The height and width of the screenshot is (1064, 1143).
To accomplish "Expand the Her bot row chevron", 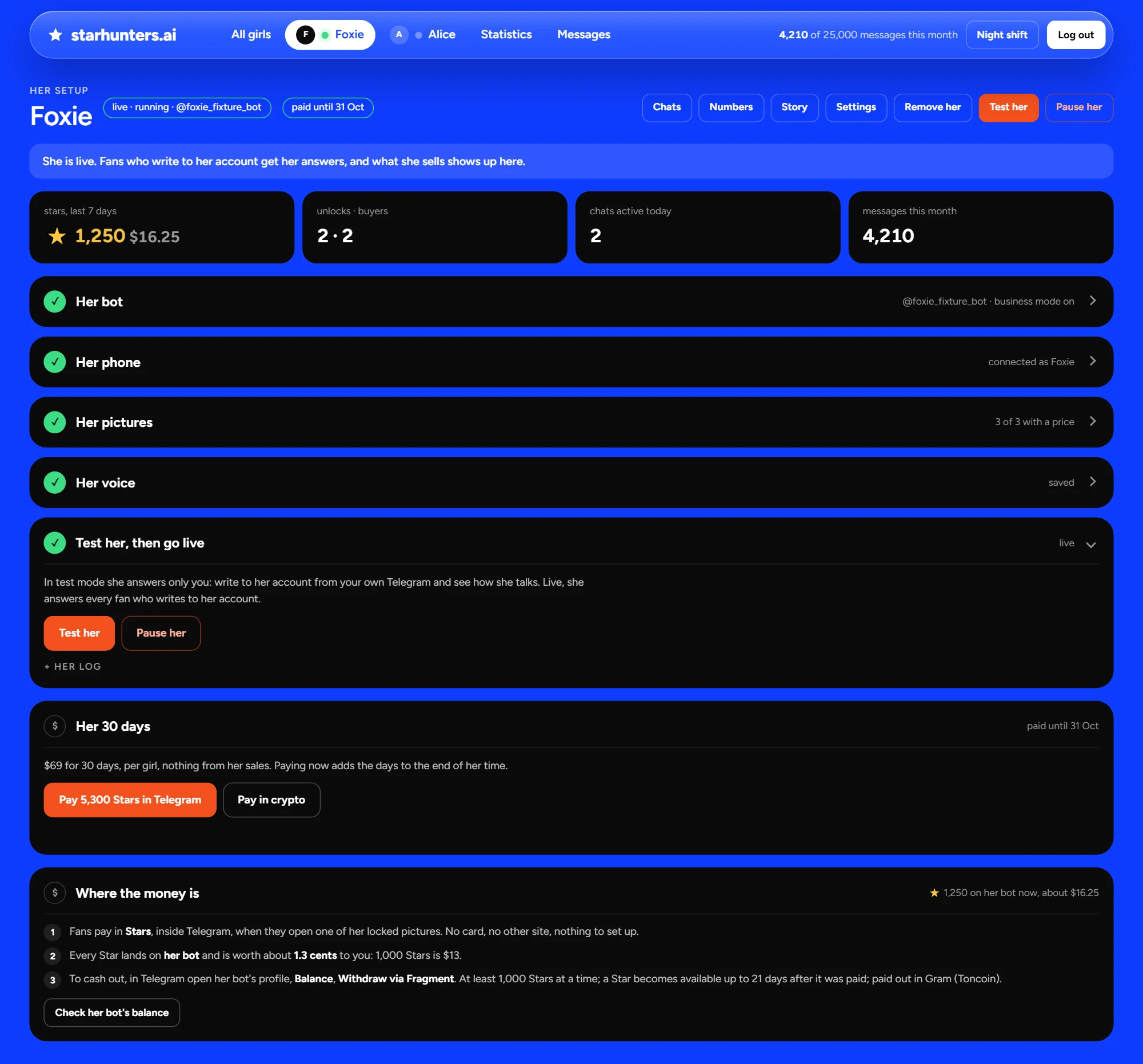I will point(1092,301).
